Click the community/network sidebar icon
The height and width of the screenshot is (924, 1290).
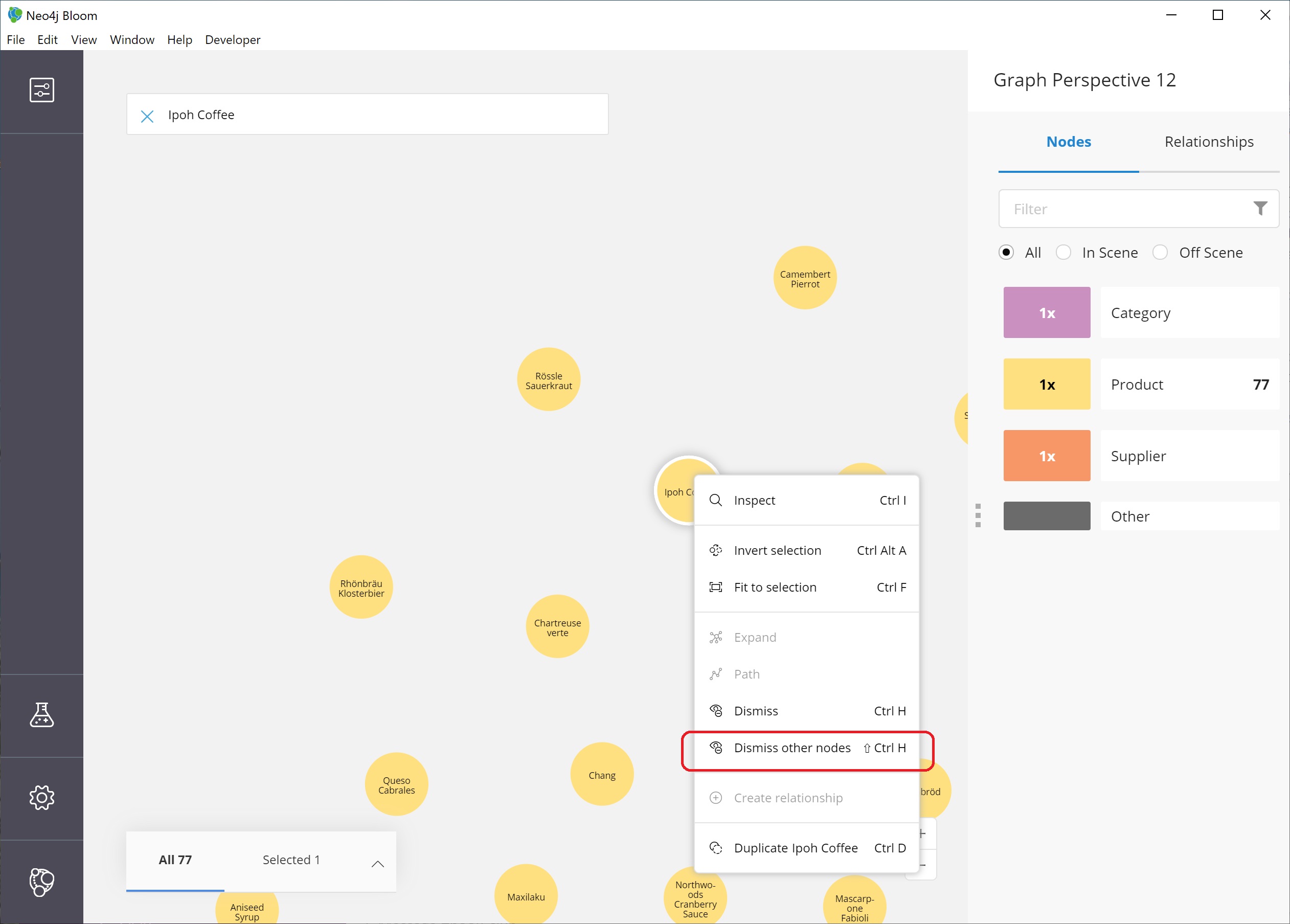tap(42, 881)
